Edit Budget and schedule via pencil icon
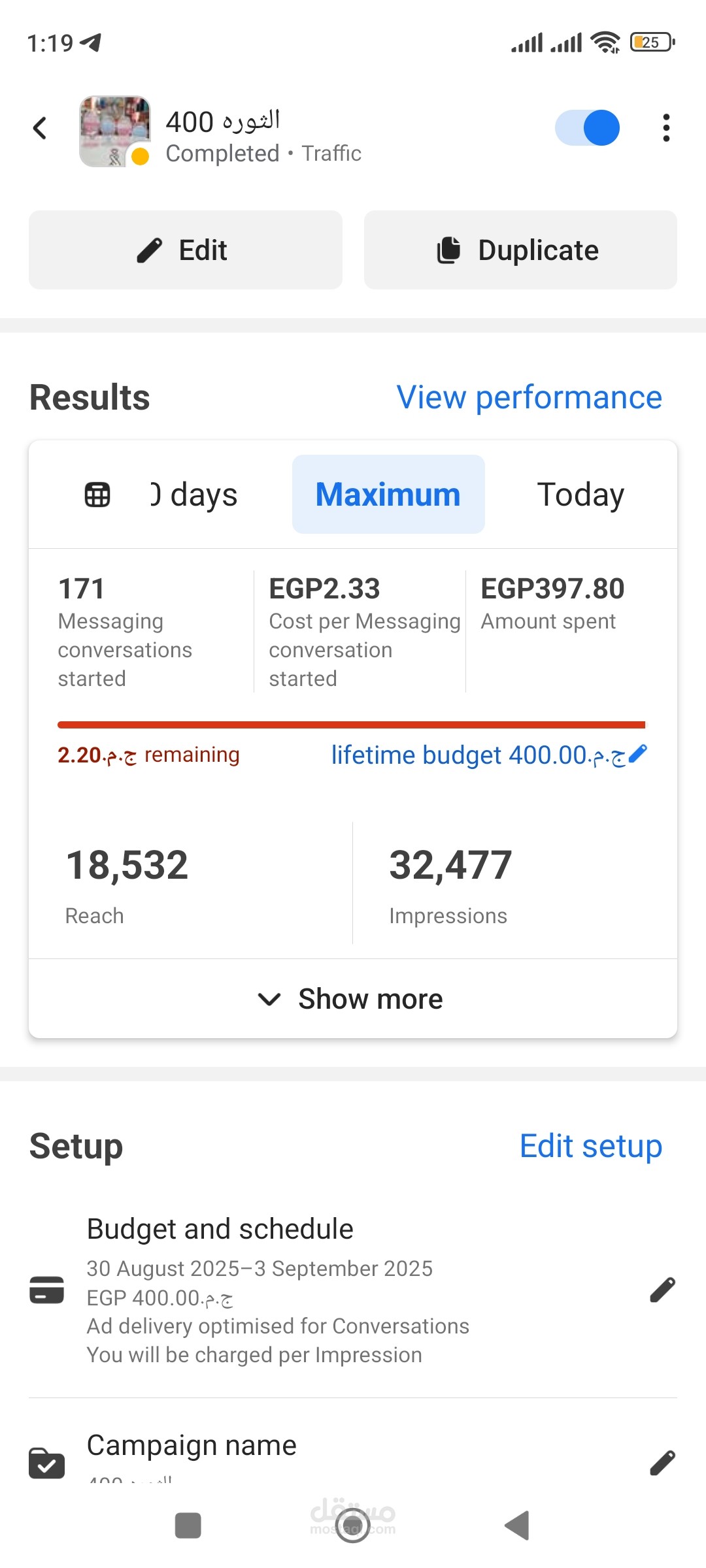The height and width of the screenshot is (1568, 706). click(x=662, y=1290)
